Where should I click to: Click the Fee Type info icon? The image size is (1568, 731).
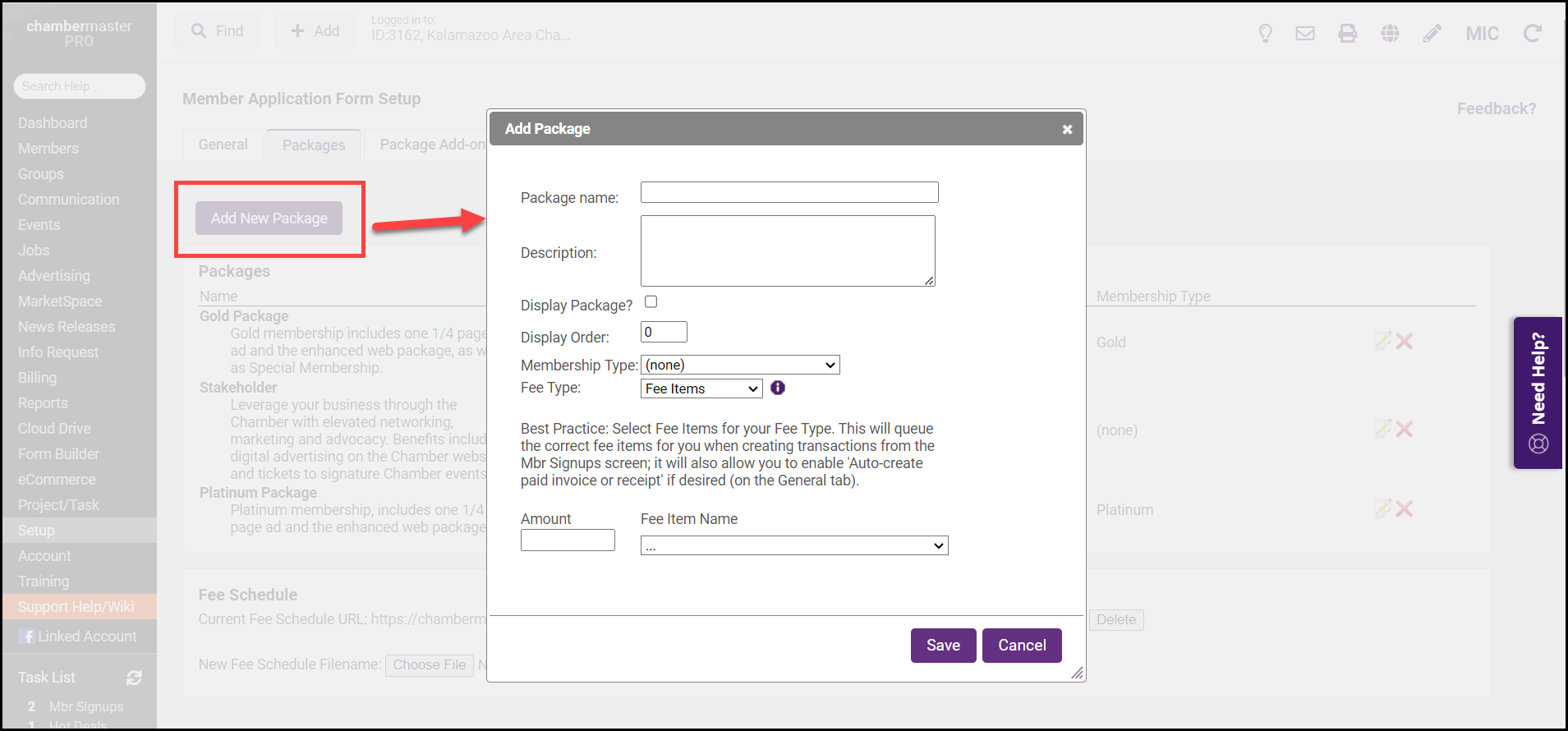point(778,388)
